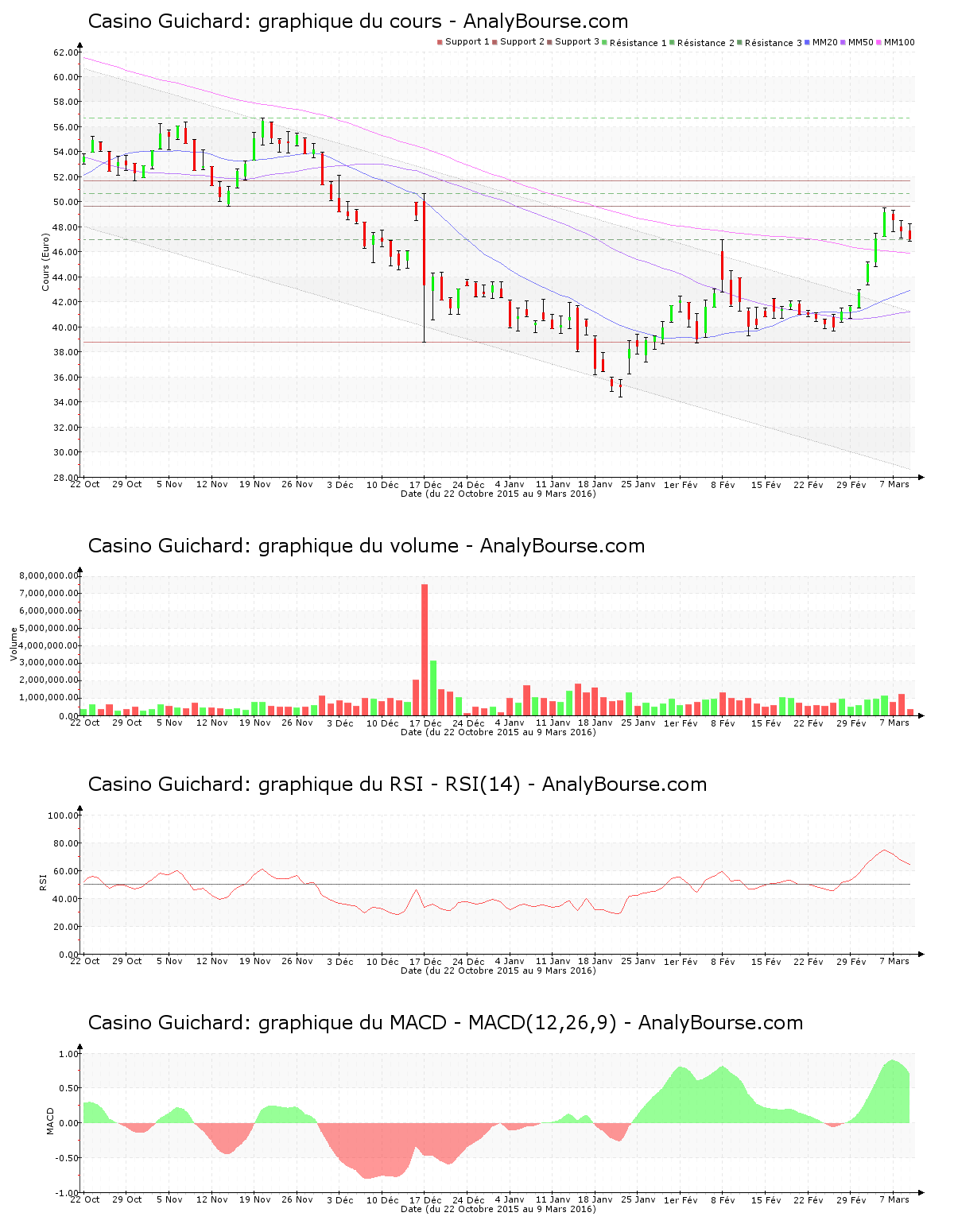The height and width of the screenshot is (1232, 954).
Task: Click 7 Mars date on price chart
Action: click(894, 484)
